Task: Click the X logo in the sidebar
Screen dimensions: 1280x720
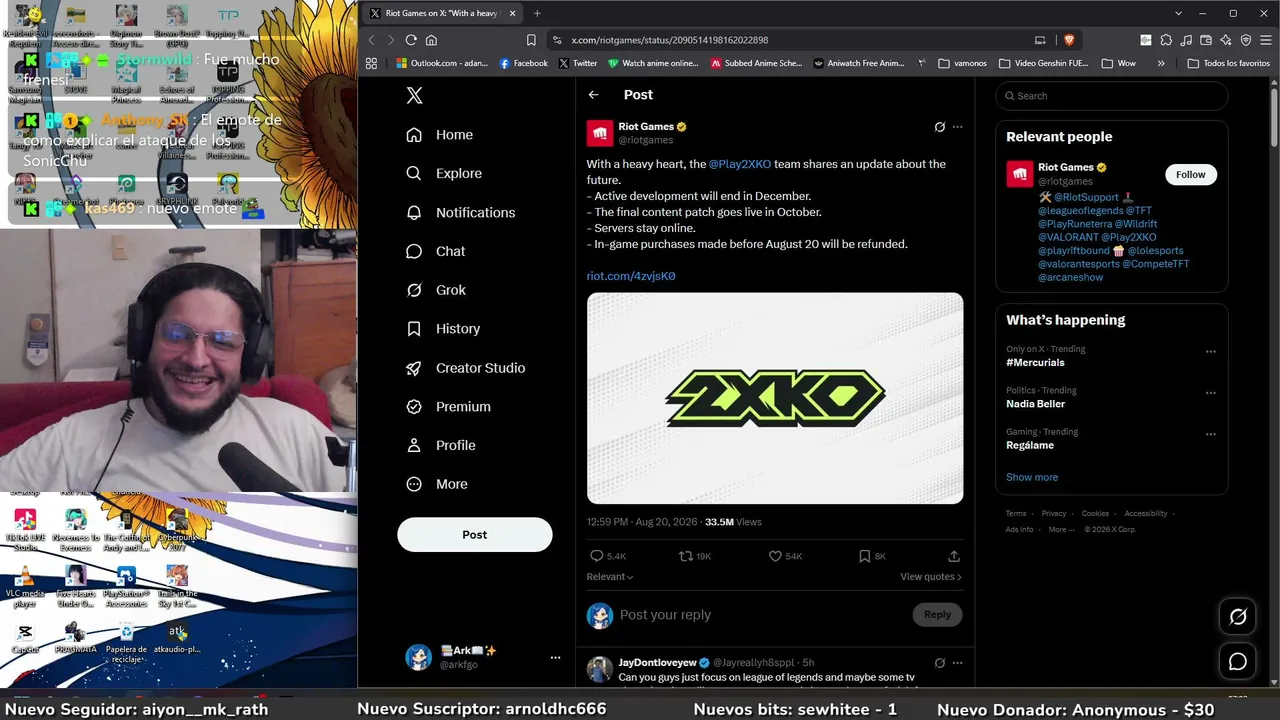Action: pyautogui.click(x=414, y=95)
